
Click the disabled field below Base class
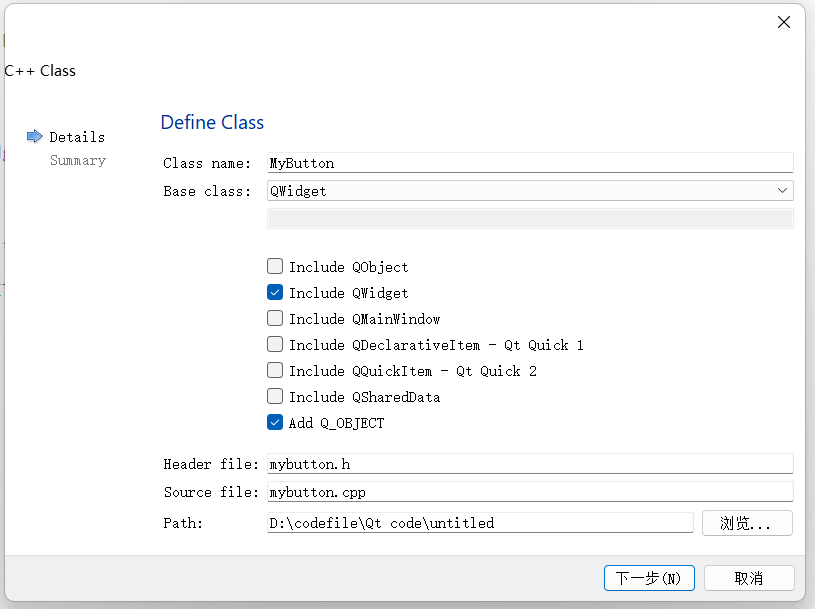530,218
